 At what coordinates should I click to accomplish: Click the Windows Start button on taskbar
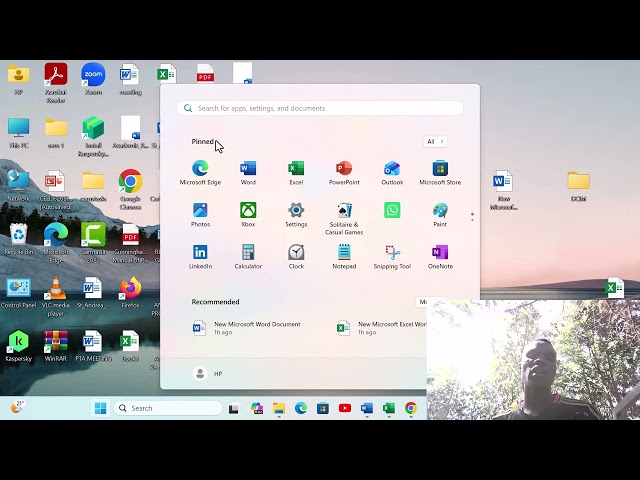click(x=100, y=408)
